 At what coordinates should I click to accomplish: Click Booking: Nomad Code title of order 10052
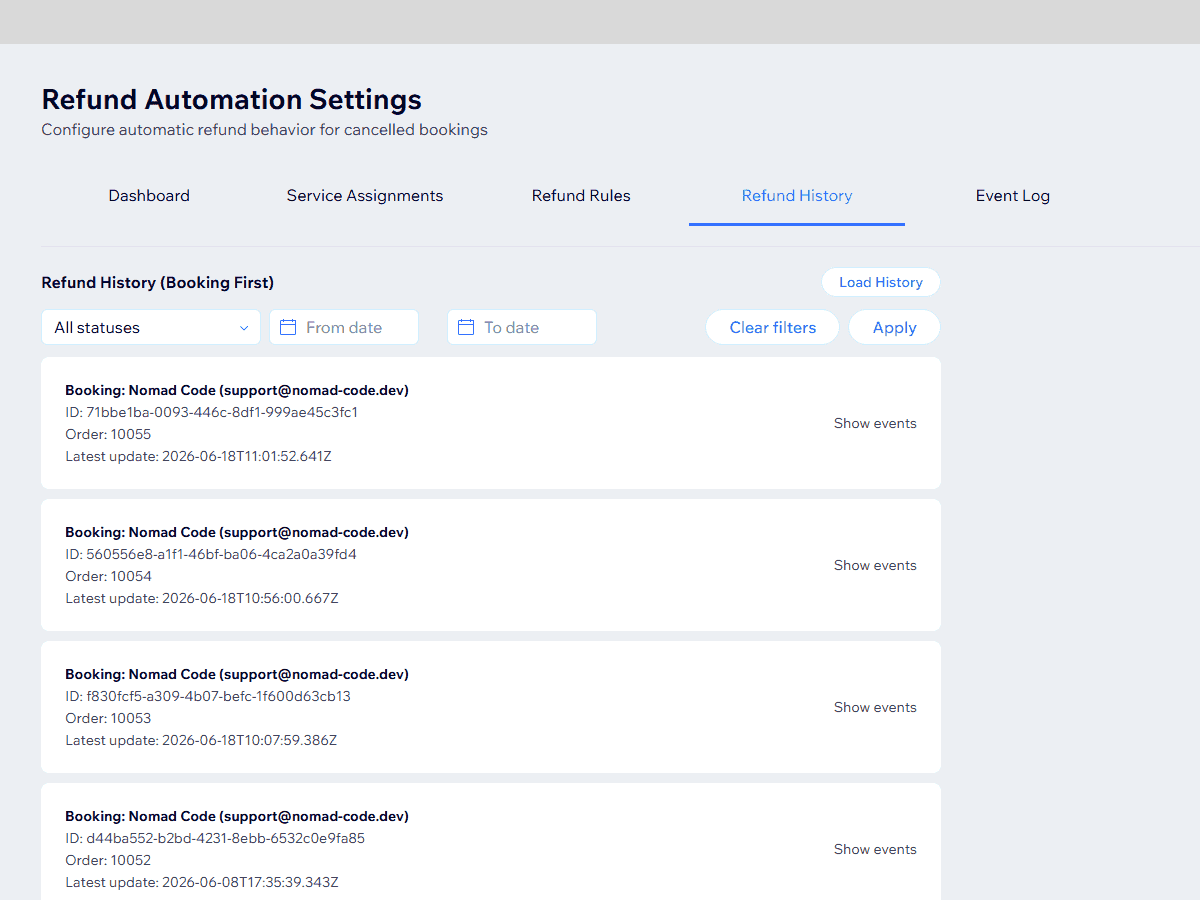click(237, 816)
